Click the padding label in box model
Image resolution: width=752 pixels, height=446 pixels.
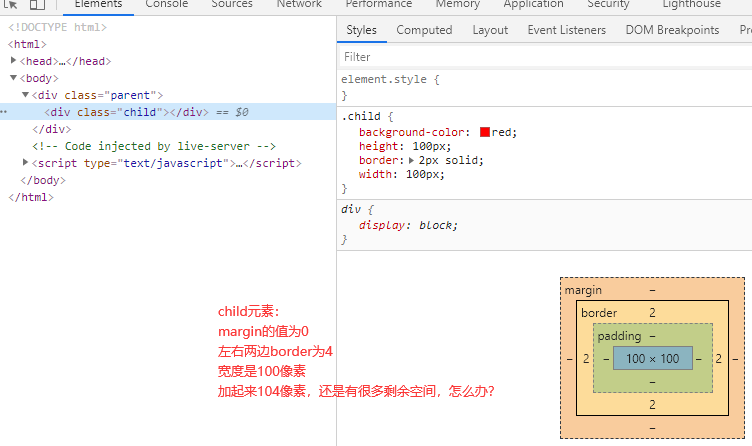pos(619,336)
